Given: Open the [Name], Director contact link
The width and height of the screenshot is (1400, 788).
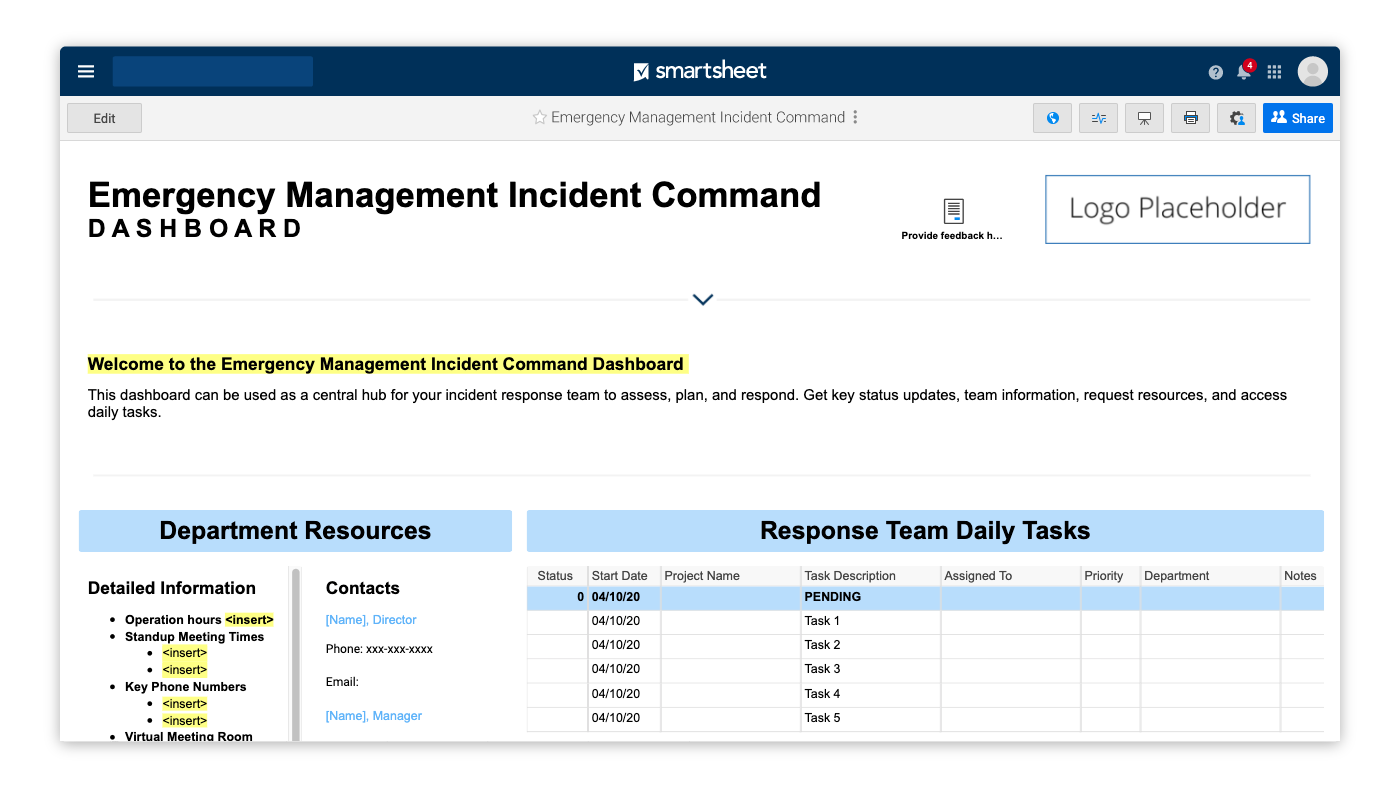Looking at the screenshot, I should [x=371, y=620].
